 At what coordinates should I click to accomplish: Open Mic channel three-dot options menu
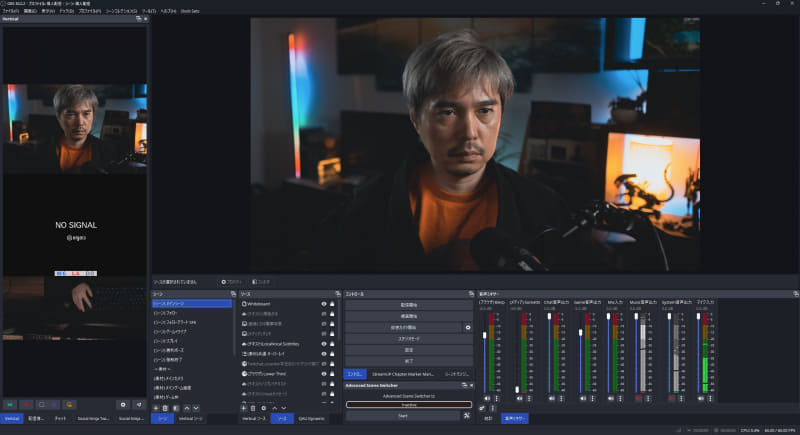620,398
